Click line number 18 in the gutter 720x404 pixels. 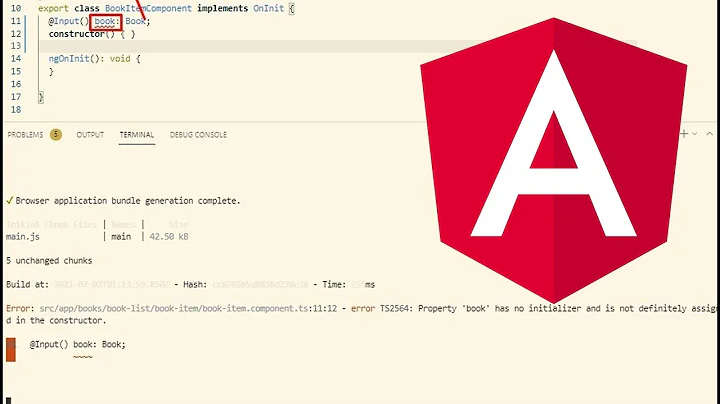(x=16, y=110)
